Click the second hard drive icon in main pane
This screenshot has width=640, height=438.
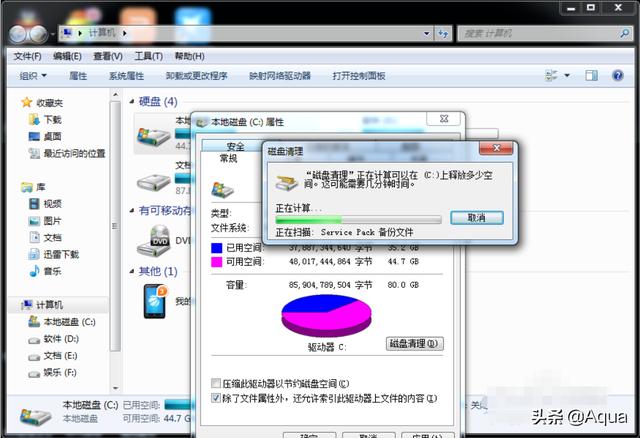[x=153, y=182]
